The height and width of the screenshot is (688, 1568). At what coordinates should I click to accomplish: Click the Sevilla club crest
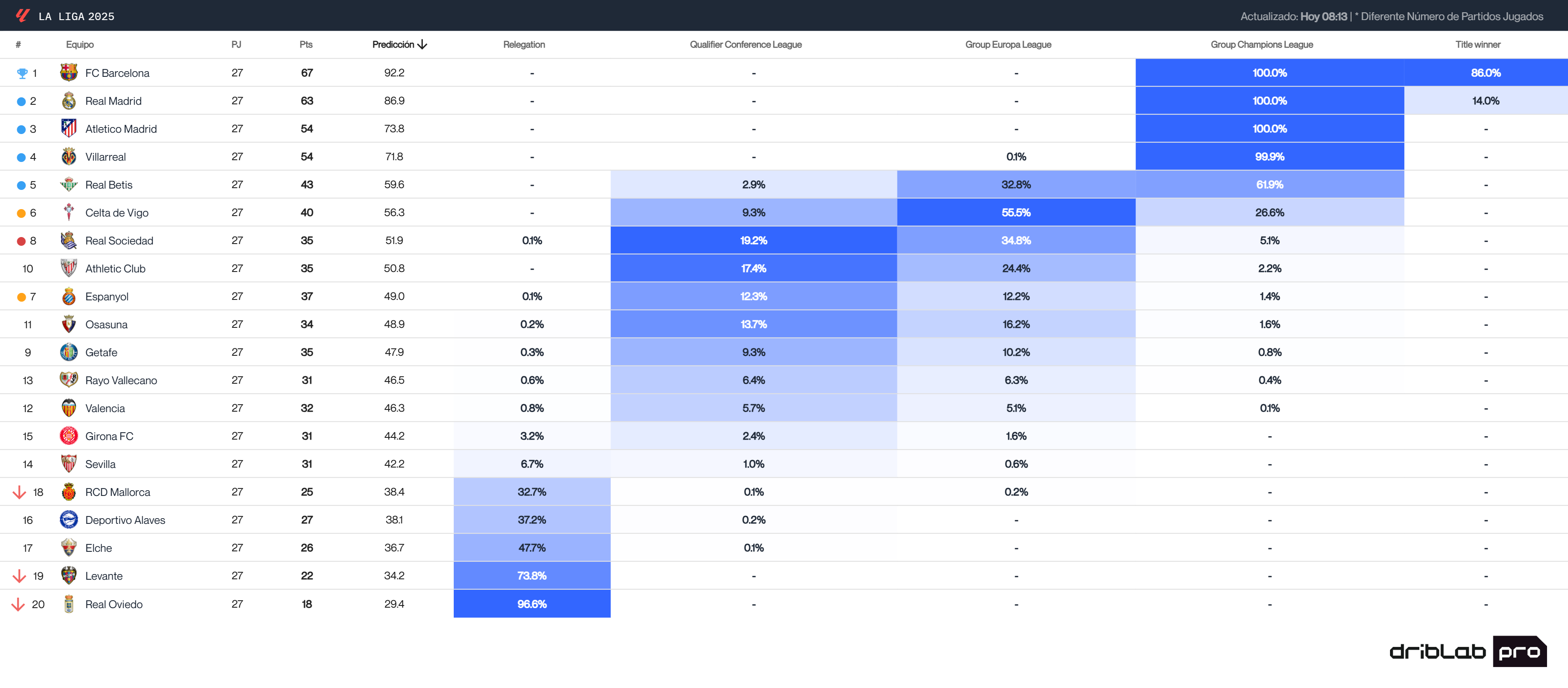[69, 463]
